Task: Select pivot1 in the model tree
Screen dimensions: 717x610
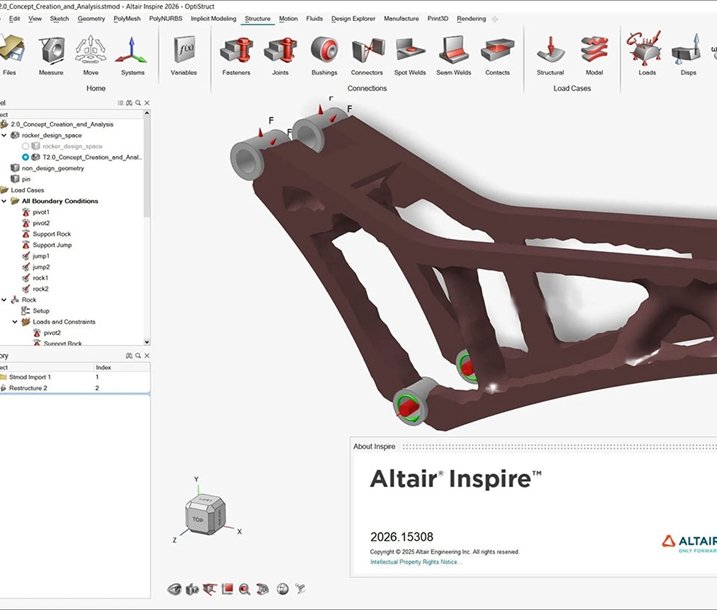Action: pyautogui.click(x=41, y=212)
